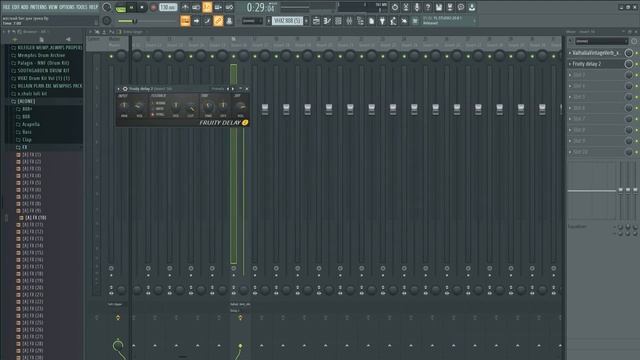Open the Browser view icon
Screen dimensions: 640x360
coord(360,21)
